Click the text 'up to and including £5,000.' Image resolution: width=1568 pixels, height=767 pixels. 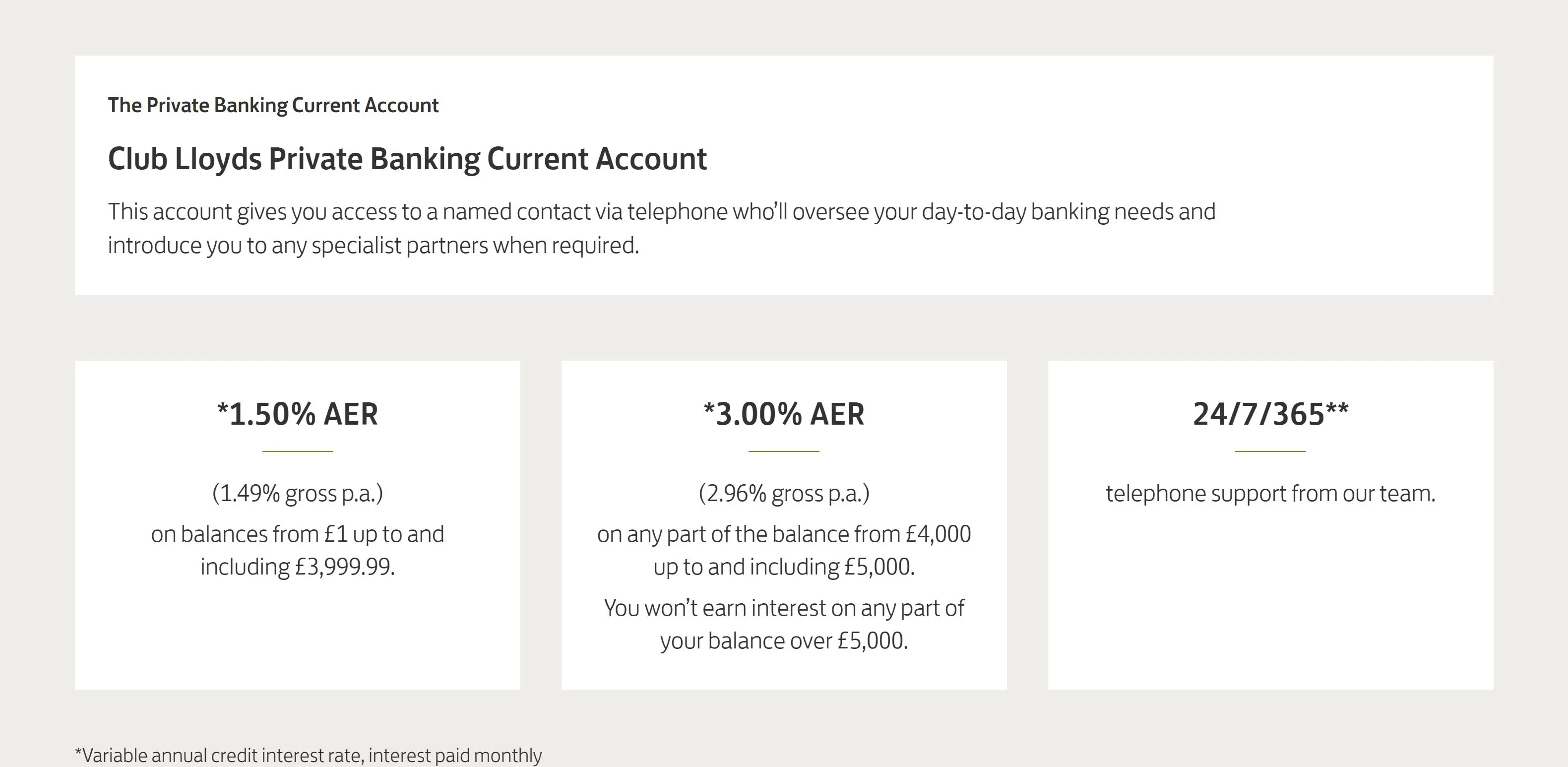coord(784,567)
